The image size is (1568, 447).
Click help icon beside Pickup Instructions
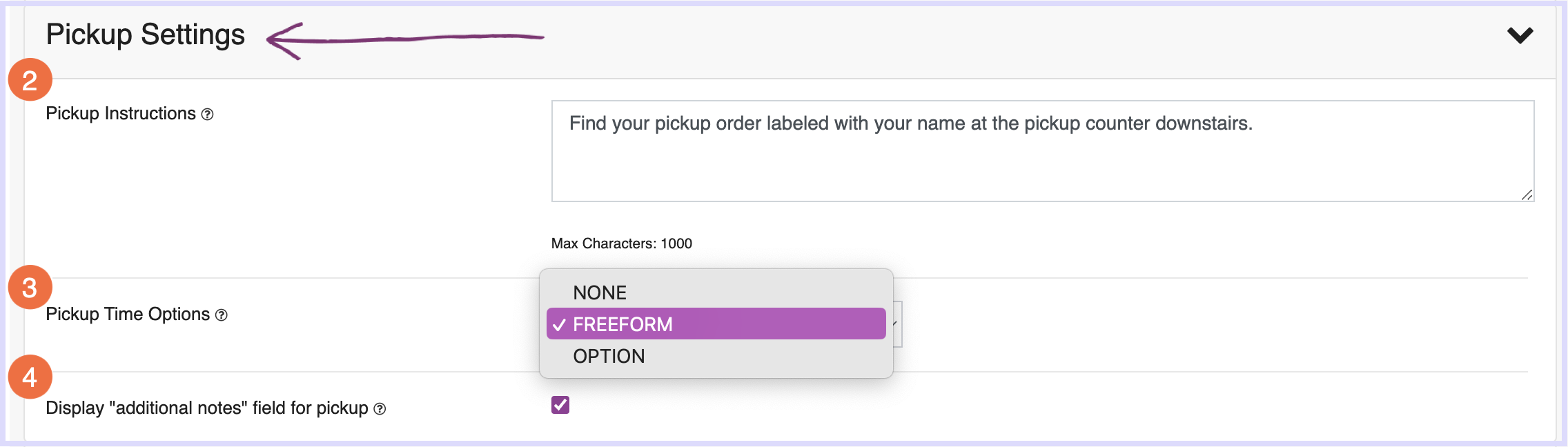207,115
